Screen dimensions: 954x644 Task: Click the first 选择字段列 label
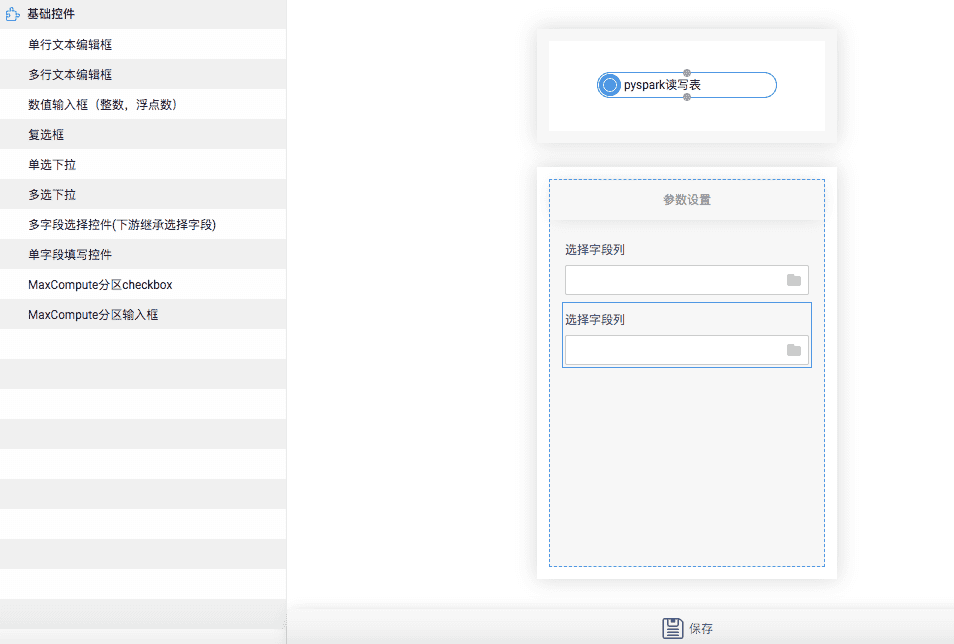click(x=595, y=250)
